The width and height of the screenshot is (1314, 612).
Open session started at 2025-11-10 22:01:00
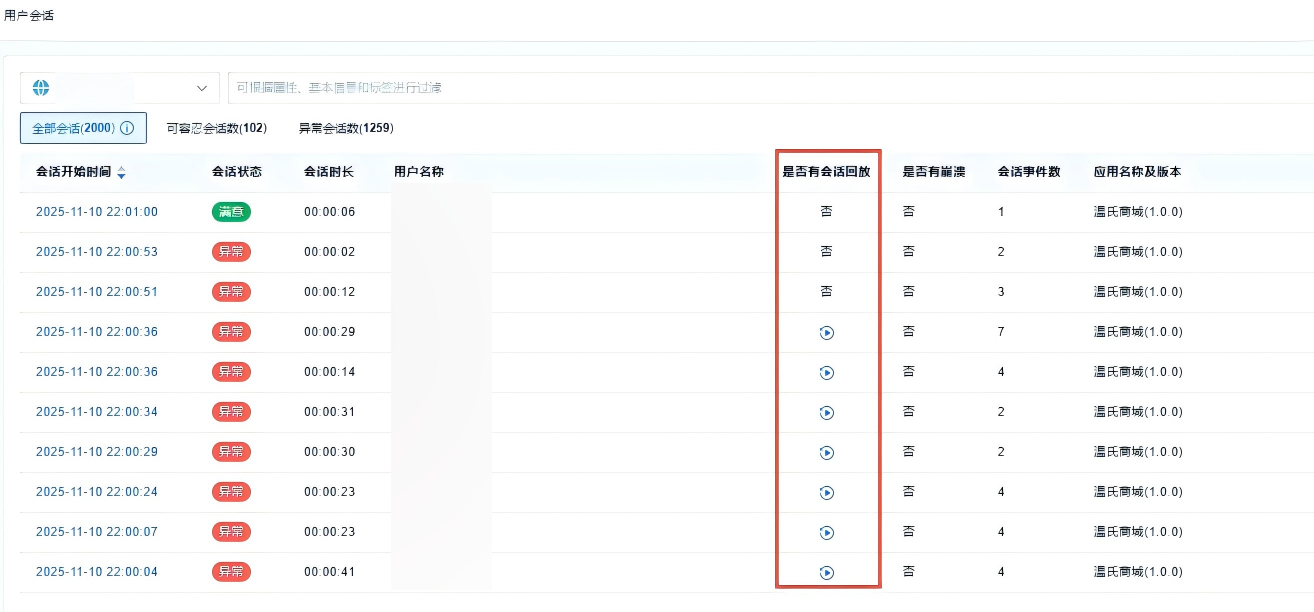[97, 212]
